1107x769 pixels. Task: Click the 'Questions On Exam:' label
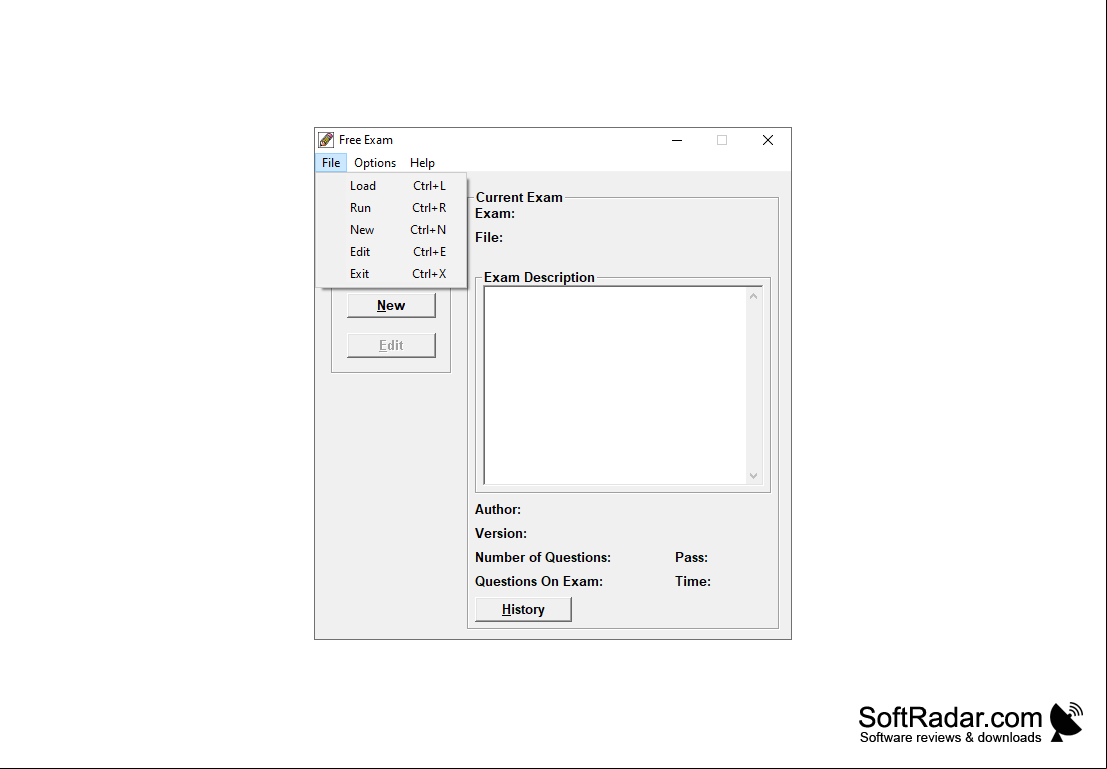(539, 581)
